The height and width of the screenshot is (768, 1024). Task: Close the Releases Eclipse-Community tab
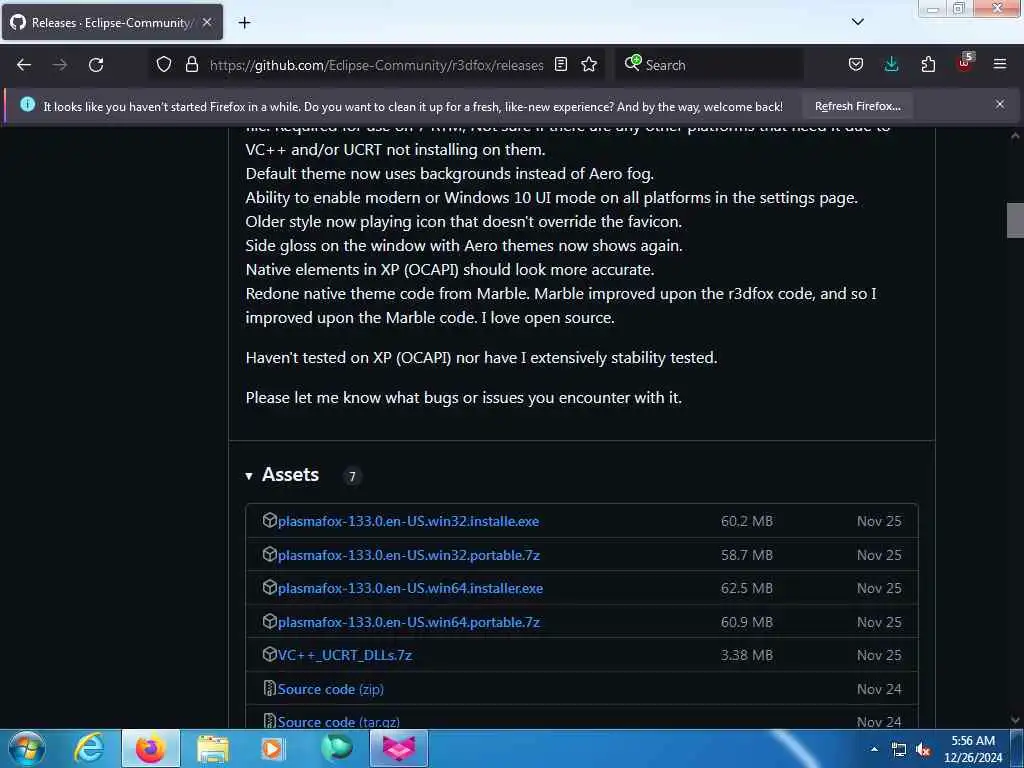click(207, 22)
